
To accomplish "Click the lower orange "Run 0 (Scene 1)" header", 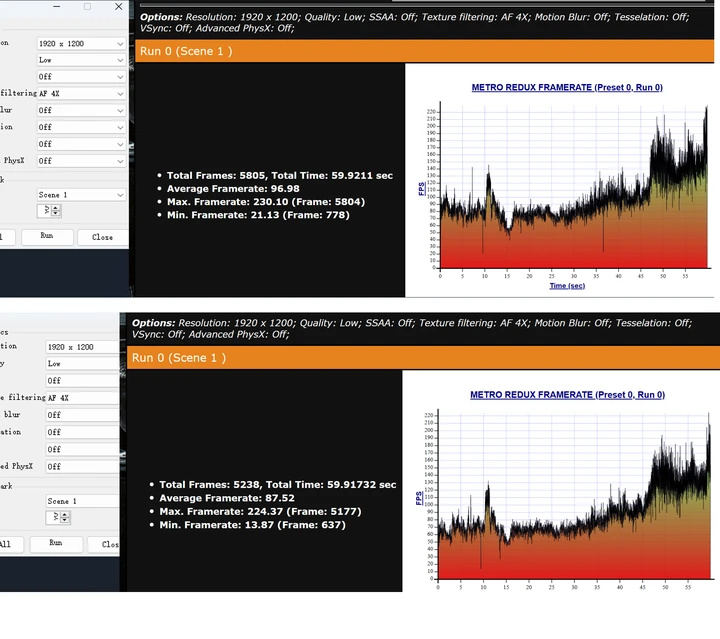I will pos(423,358).
